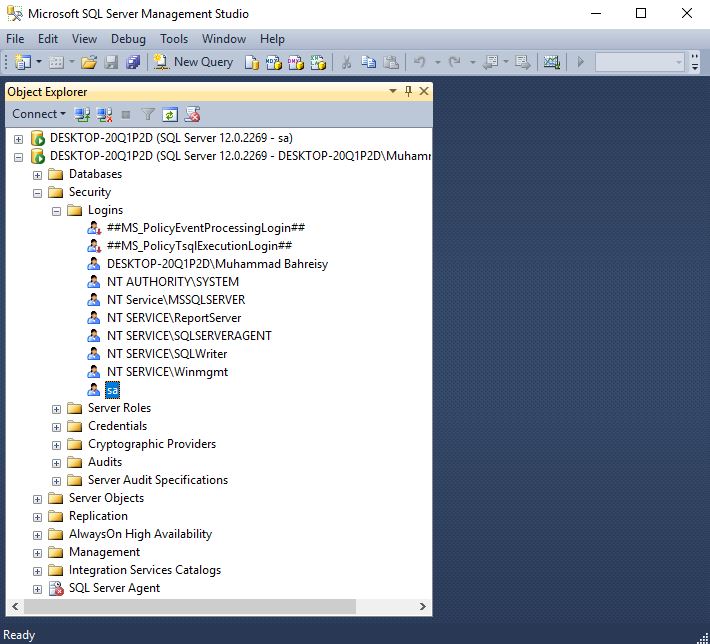Select the SQL Server Agent node
The image size is (710, 644).
click(114, 588)
